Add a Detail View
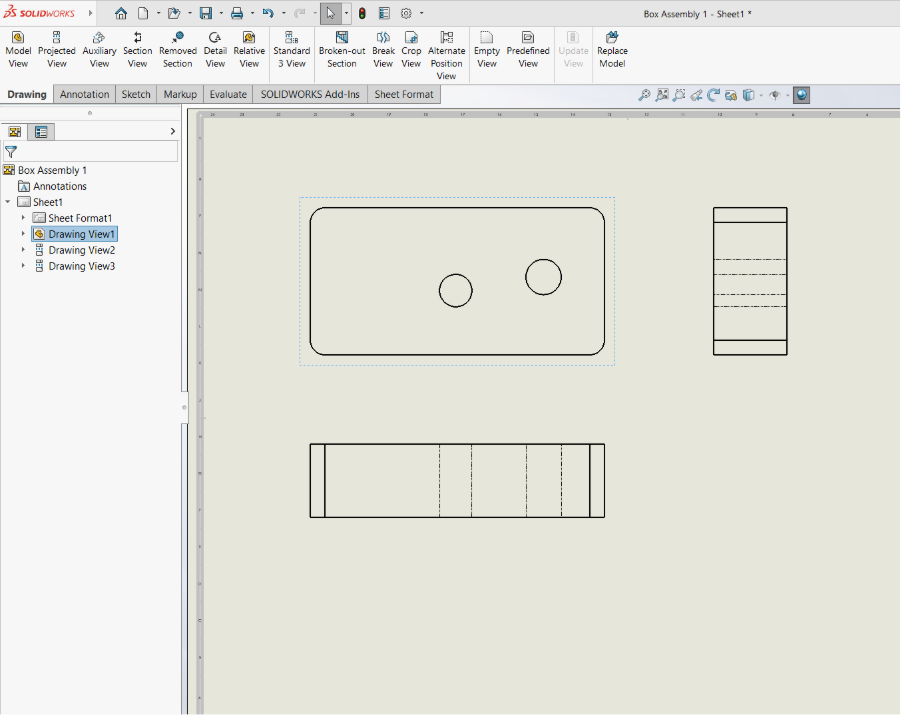The height and width of the screenshot is (715, 903). [x=215, y=50]
